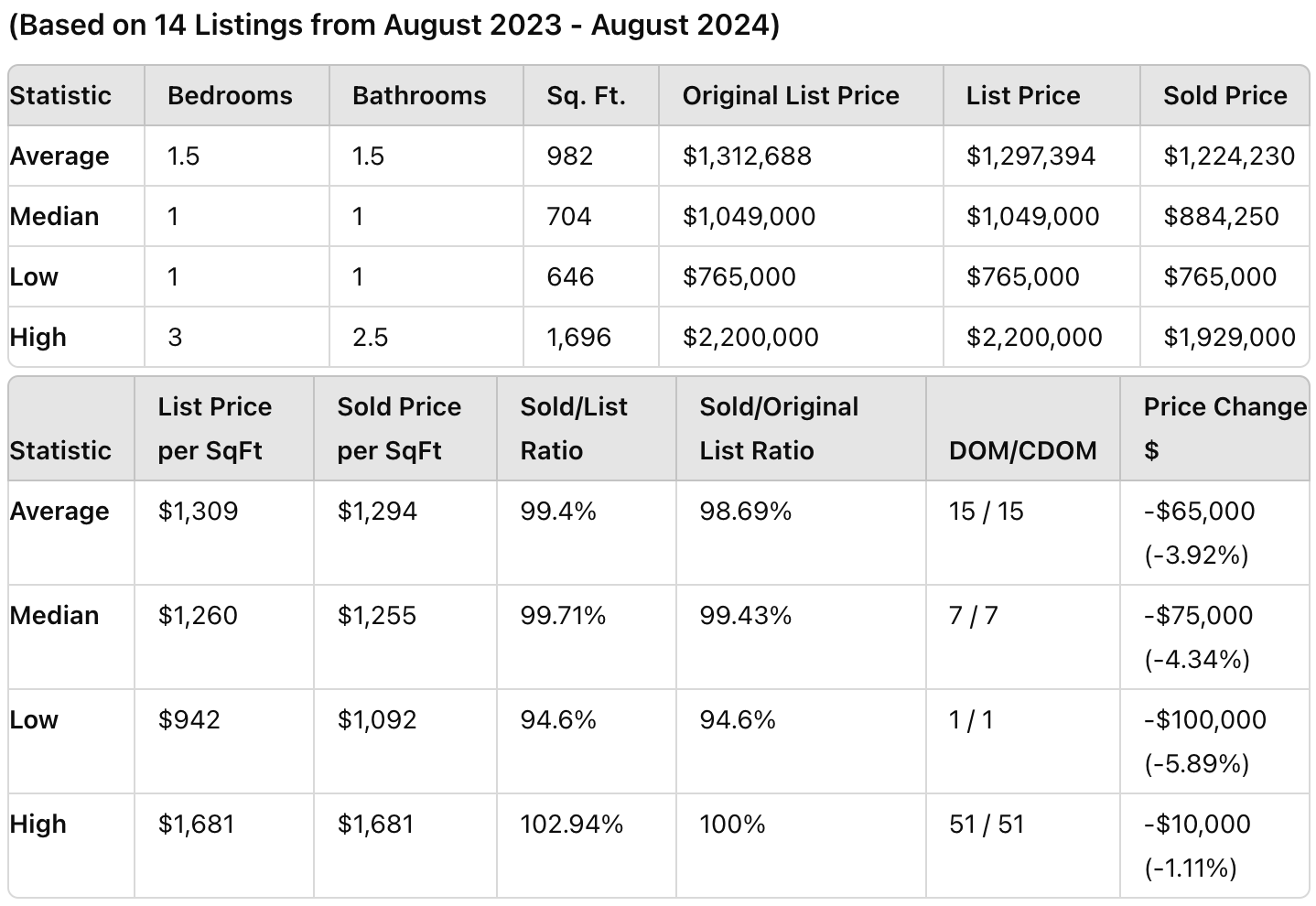Click the Price Change $ column header
Viewport: 1316px width, 906px height.
[1224, 428]
